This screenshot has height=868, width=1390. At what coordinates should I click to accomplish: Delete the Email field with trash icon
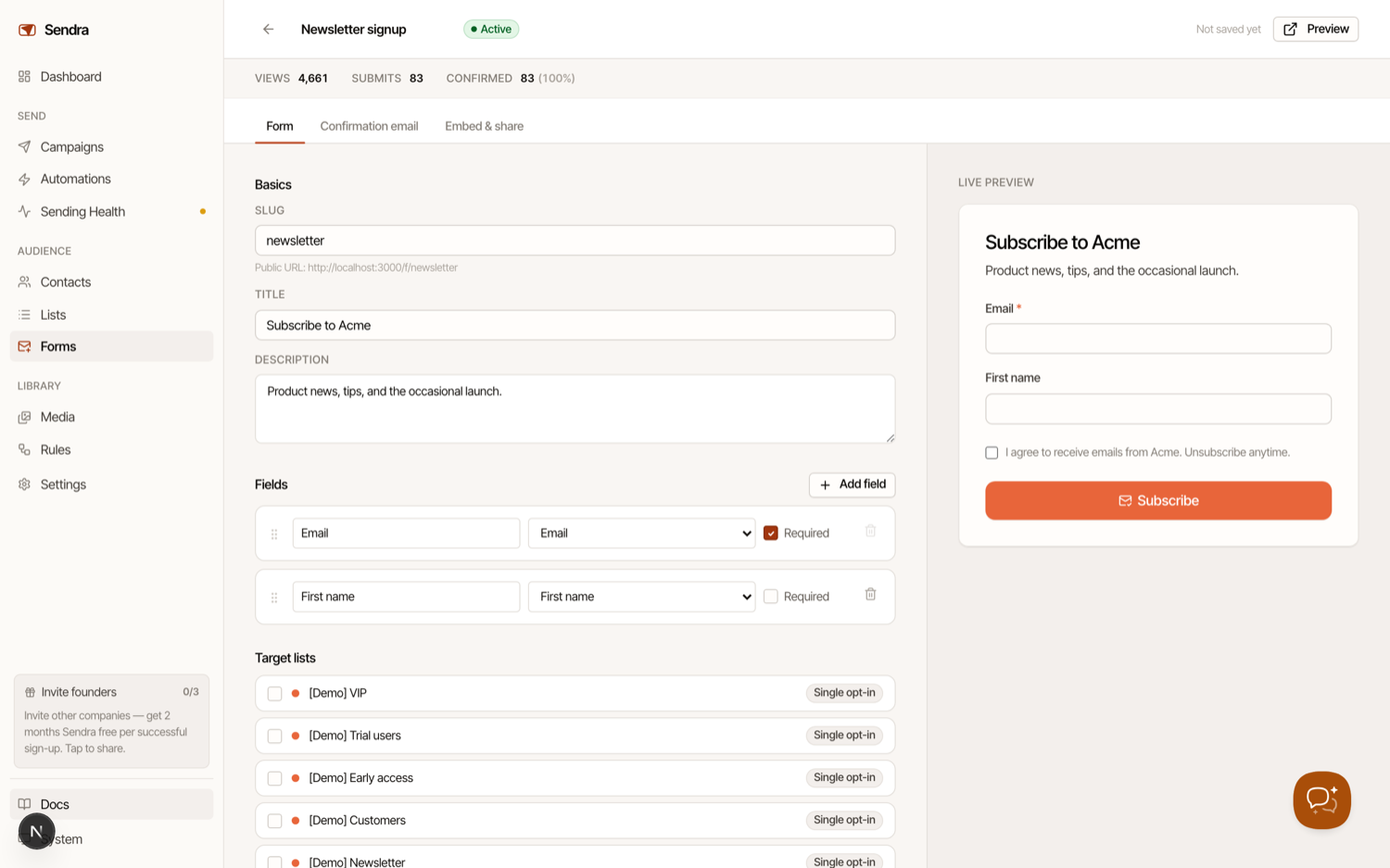click(x=870, y=531)
